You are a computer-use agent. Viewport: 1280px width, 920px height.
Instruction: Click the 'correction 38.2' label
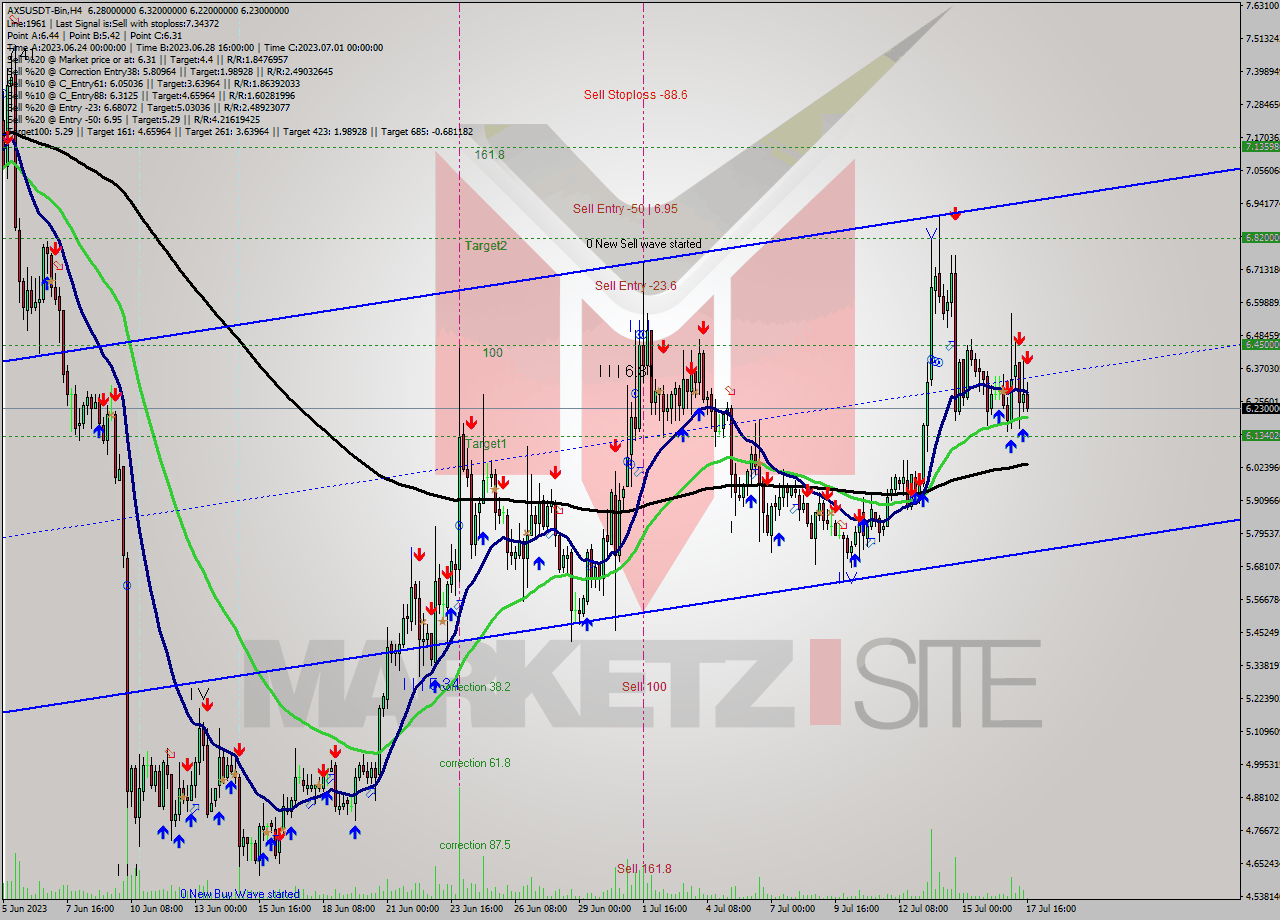475,687
